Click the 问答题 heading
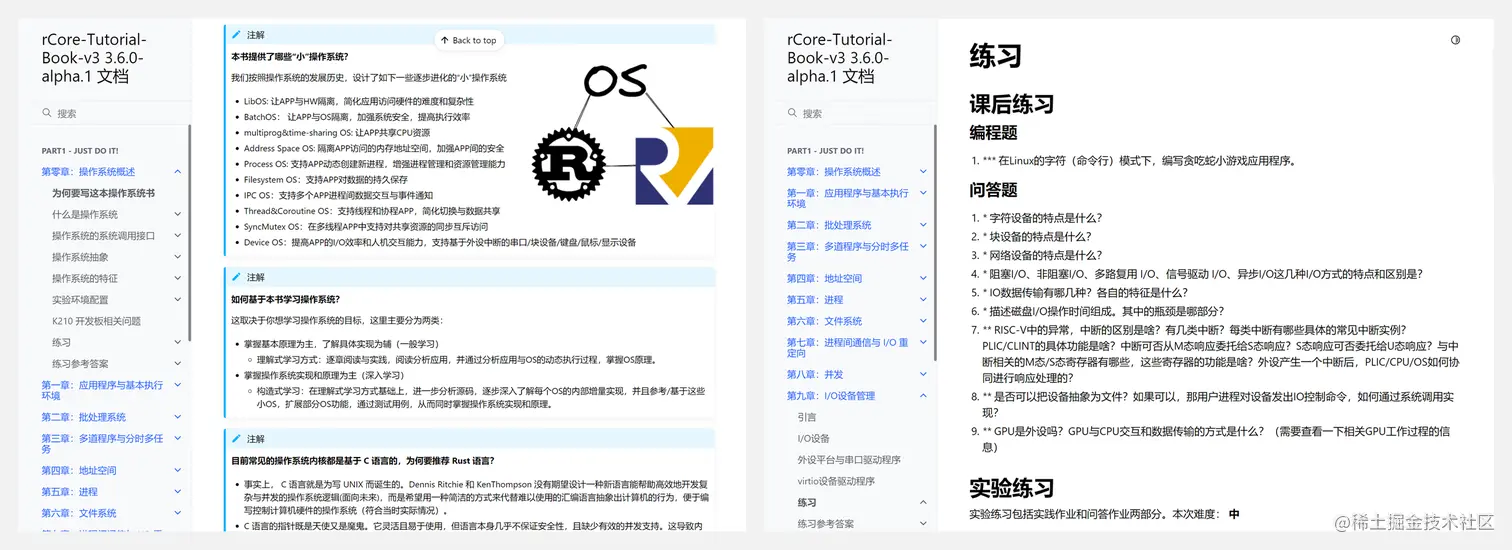This screenshot has width=1512, height=550. click(x=994, y=189)
